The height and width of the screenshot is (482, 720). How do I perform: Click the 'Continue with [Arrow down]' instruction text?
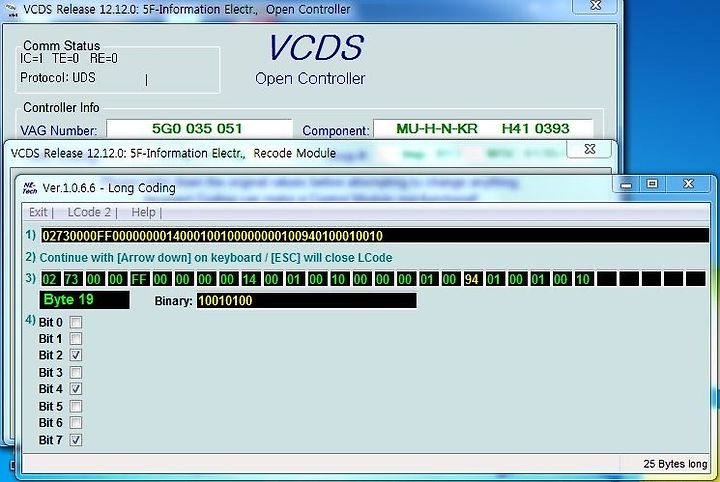click(x=216, y=258)
